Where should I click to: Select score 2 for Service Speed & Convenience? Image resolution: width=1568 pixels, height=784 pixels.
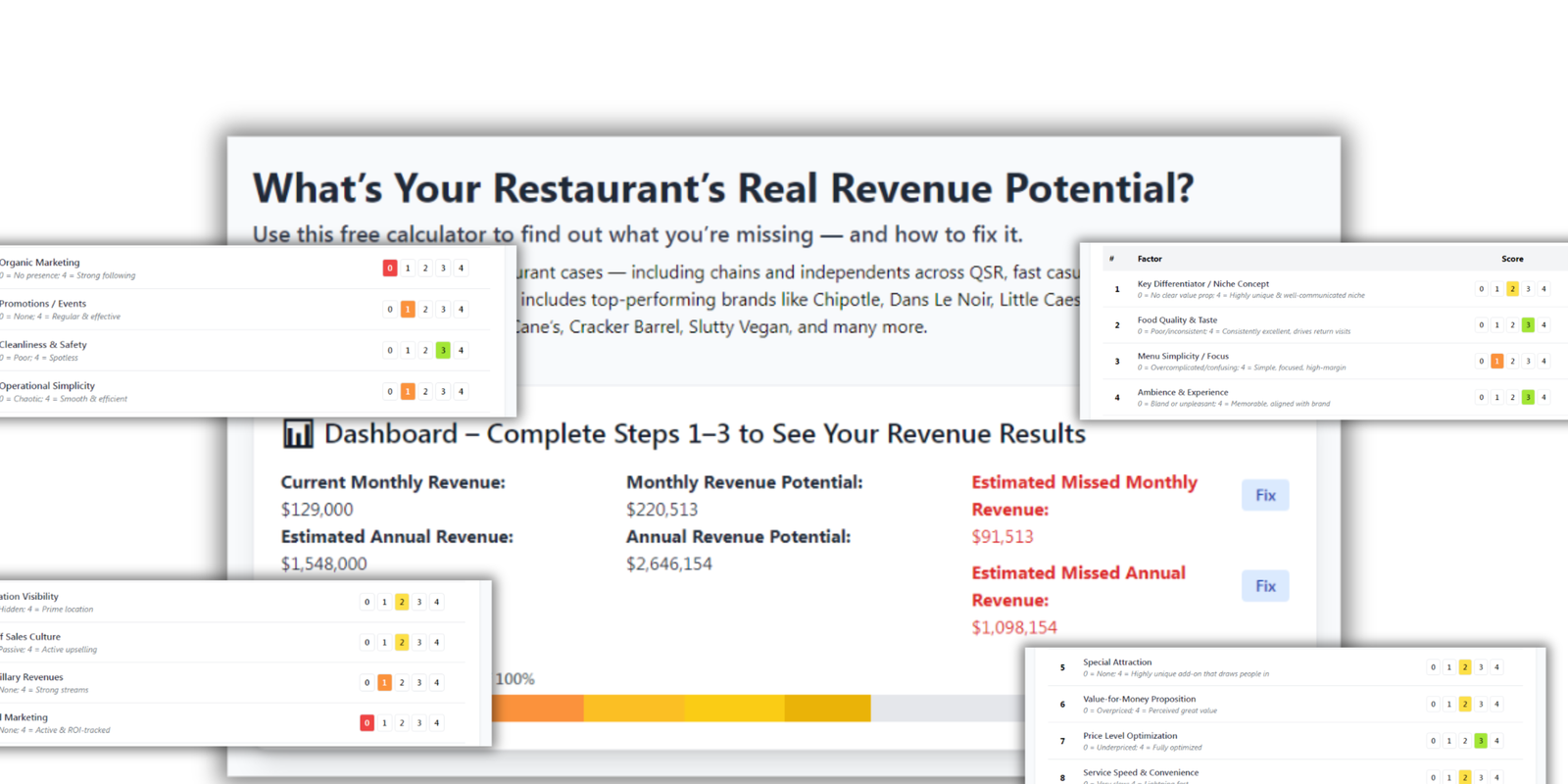(1465, 777)
